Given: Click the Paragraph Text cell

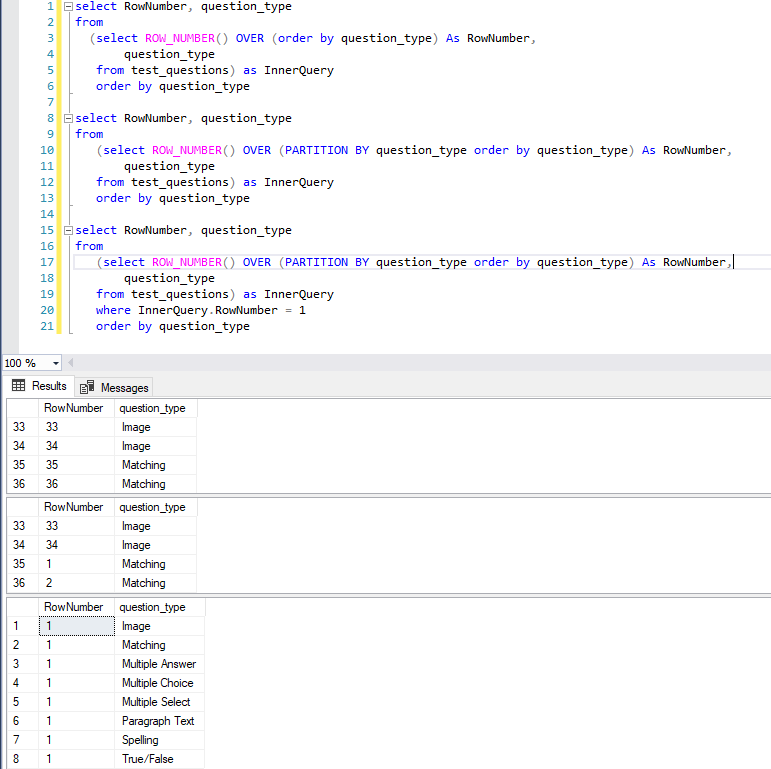Looking at the screenshot, I should pos(159,721).
